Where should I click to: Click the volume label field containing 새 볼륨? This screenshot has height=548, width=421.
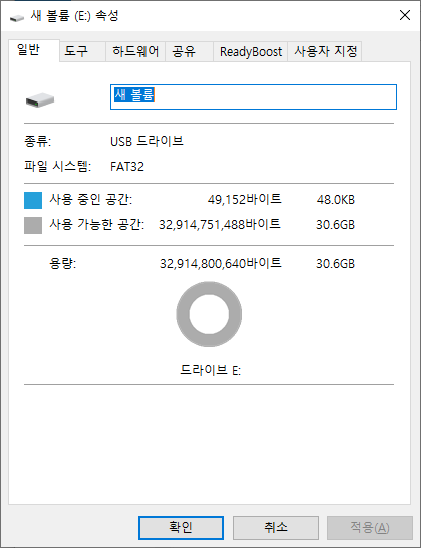point(253,97)
